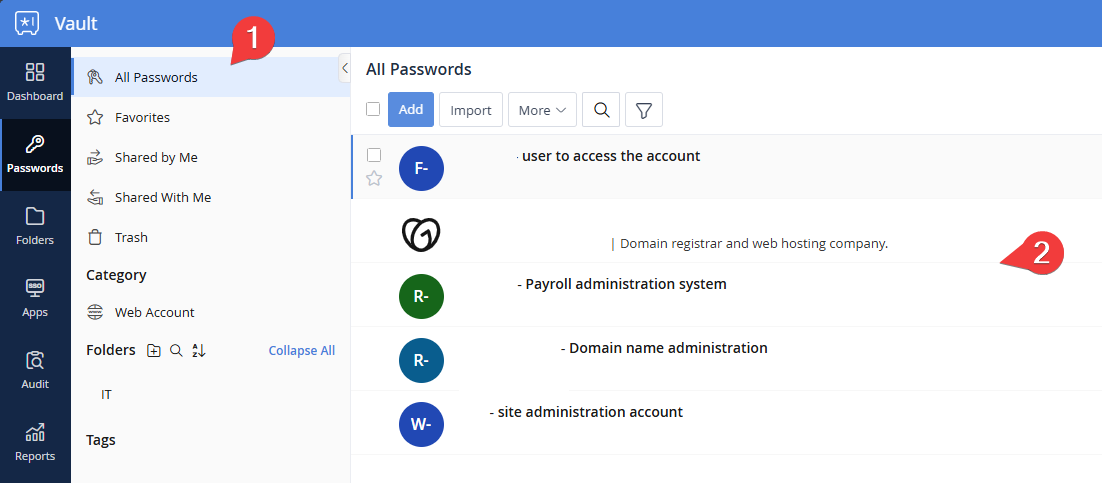Image resolution: width=1102 pixels, height=483 pixels.
Task: Open the Audit section
Action: pyautogui.click(x=35, y=370)
